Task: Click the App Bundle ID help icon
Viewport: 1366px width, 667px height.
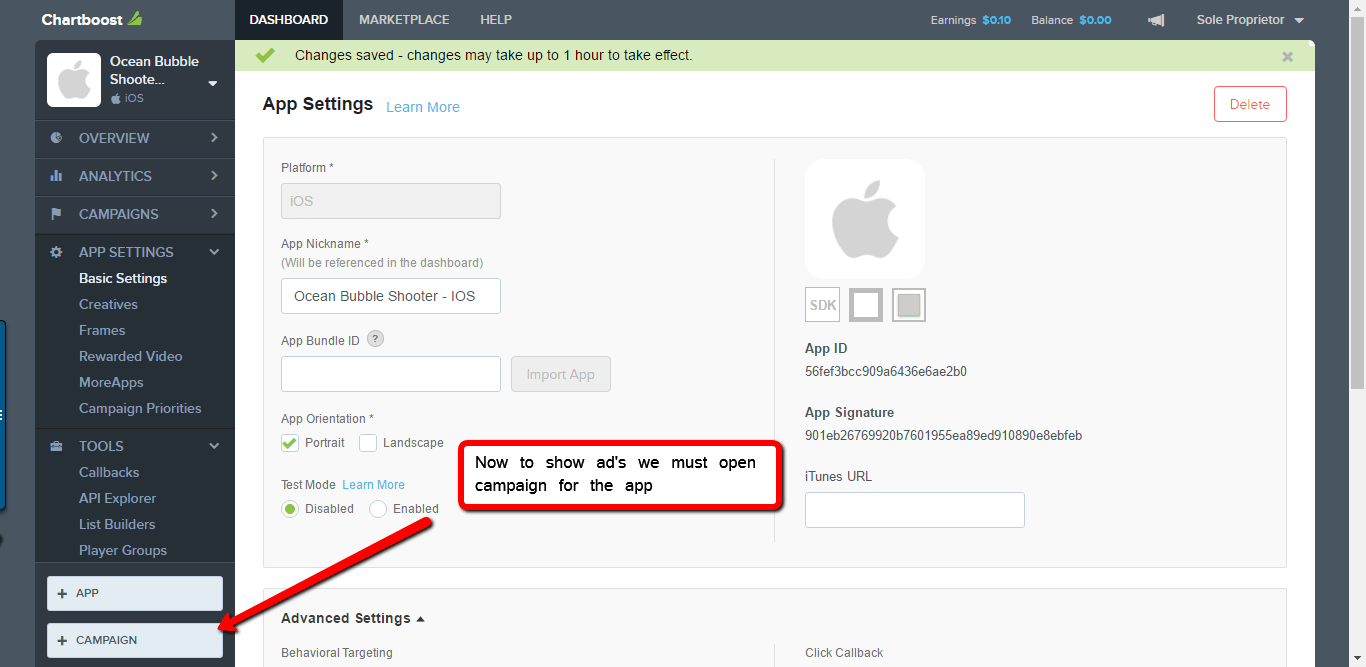Action: coord(375,339)
